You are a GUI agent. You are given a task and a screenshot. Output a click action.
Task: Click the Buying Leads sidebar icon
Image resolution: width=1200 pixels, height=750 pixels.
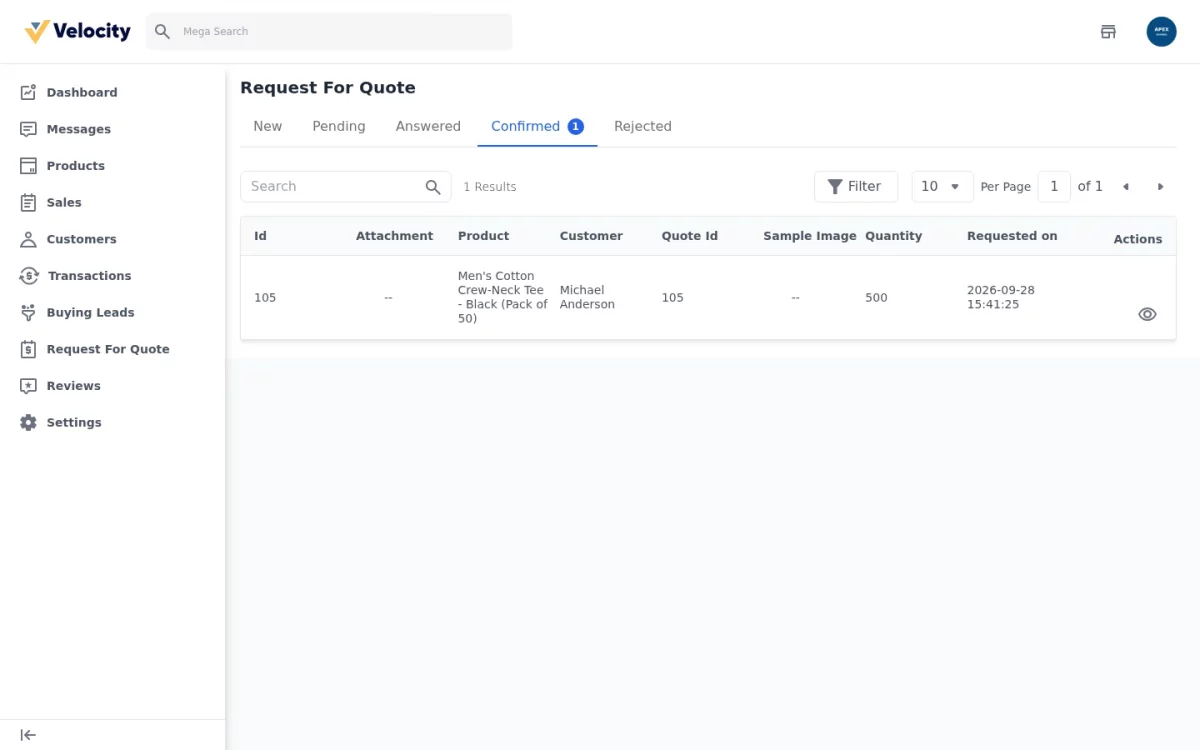click(28, 312)
